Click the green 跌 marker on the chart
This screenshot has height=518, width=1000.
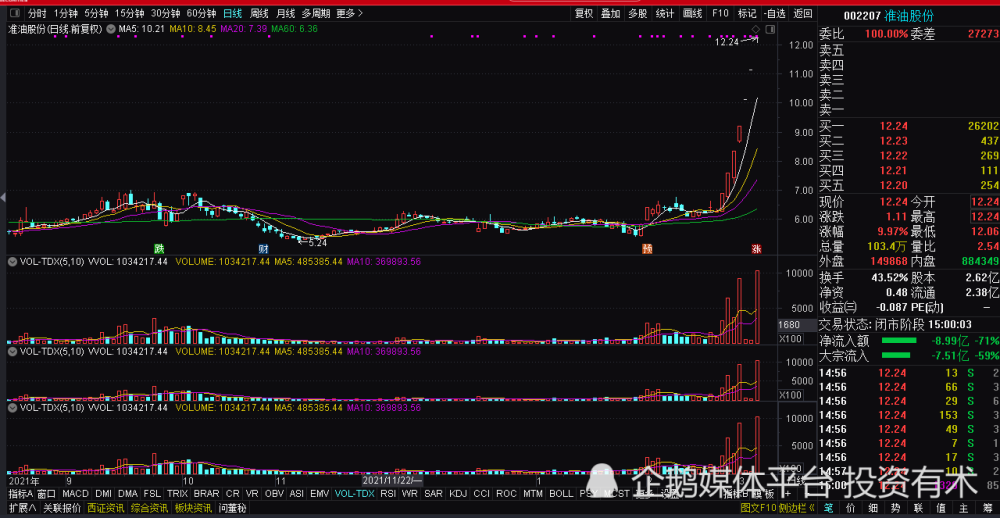[x=159, y=248]
